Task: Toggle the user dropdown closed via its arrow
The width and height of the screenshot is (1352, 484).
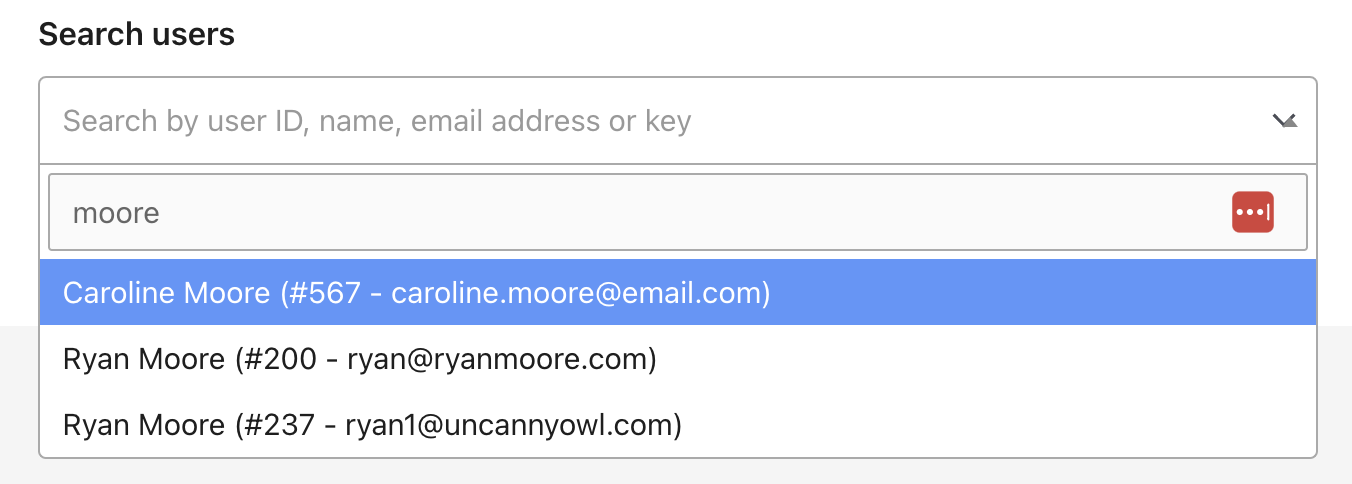Action: coord(1284,121)
